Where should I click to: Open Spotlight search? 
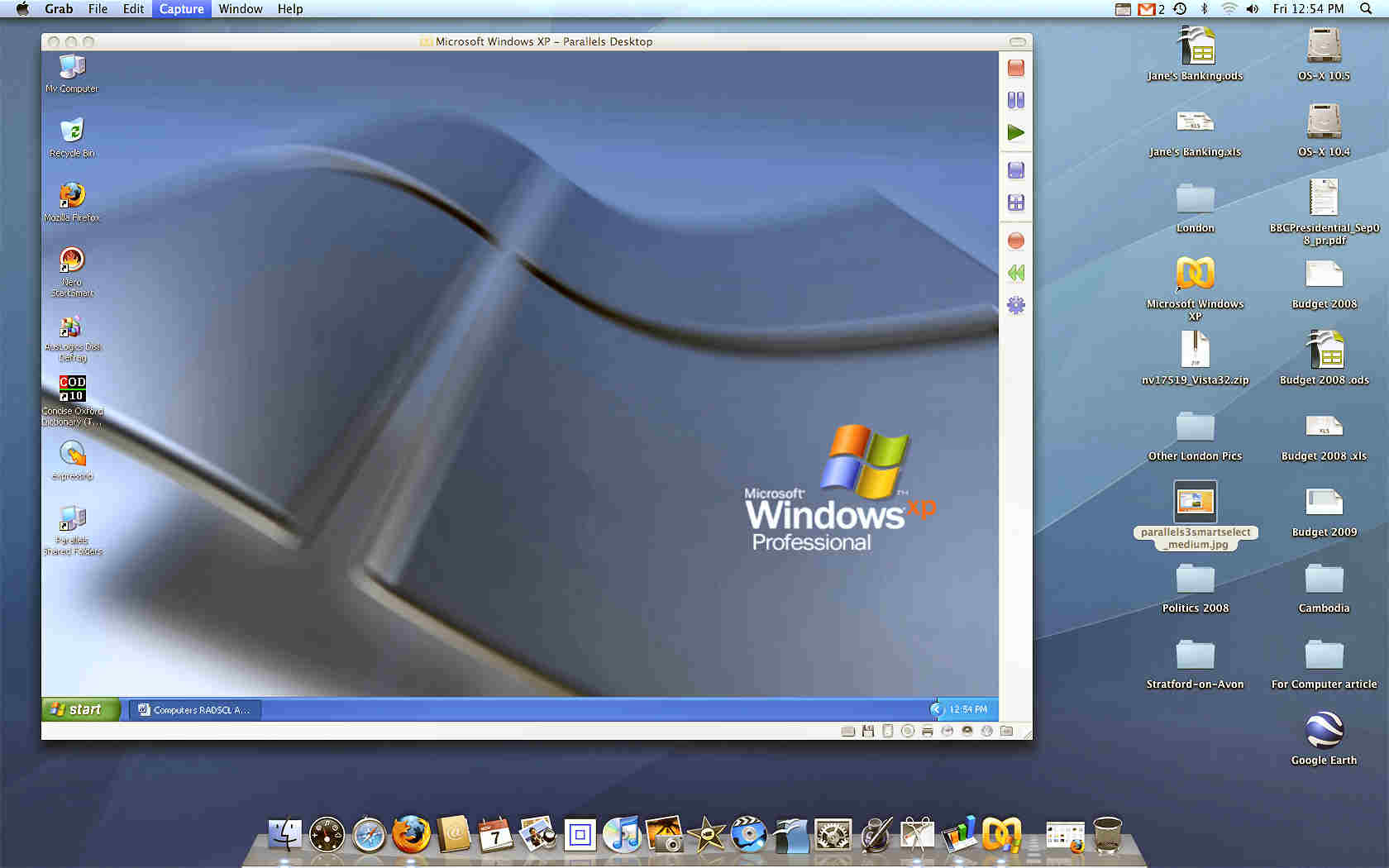(x=1366, y=9)
